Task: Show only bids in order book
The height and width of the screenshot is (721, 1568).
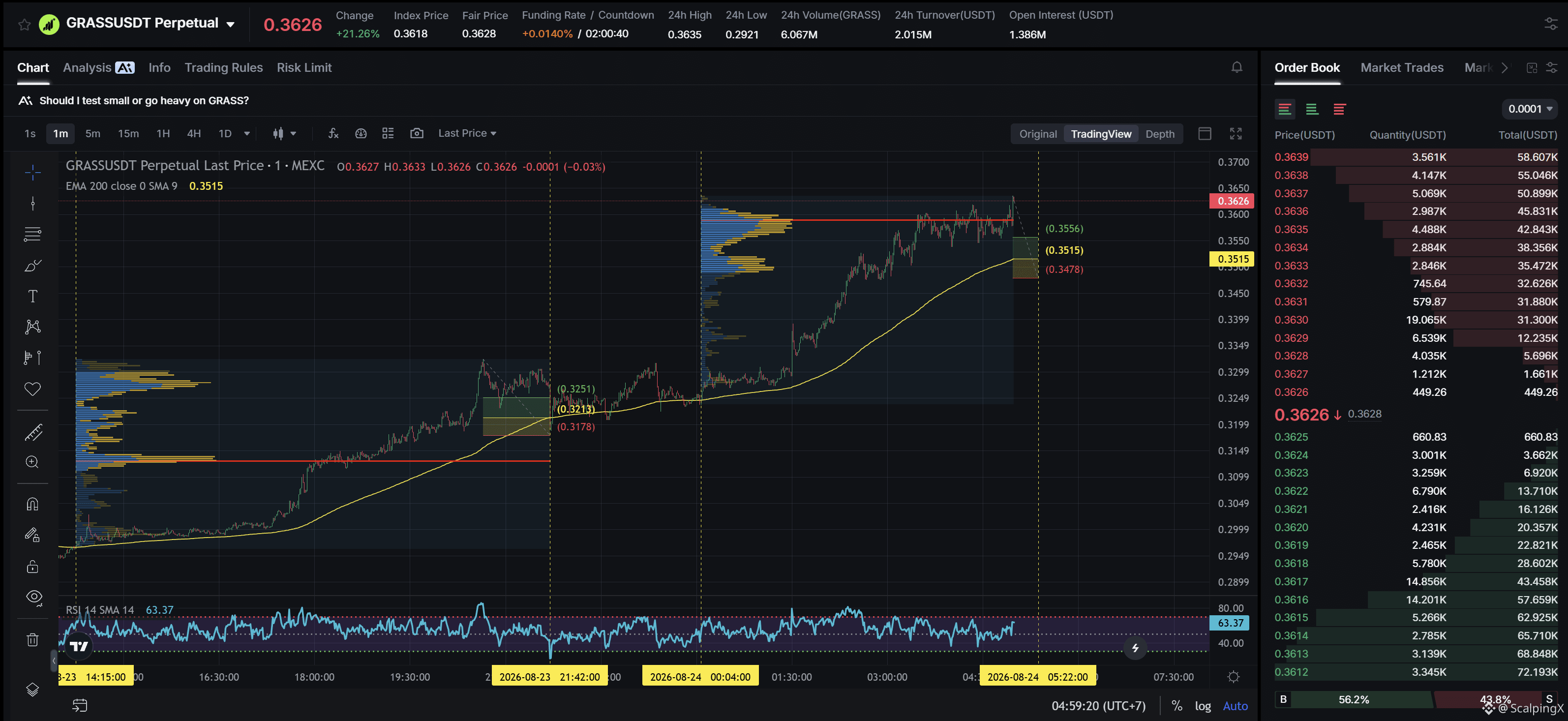Action: coord(1312,109)
